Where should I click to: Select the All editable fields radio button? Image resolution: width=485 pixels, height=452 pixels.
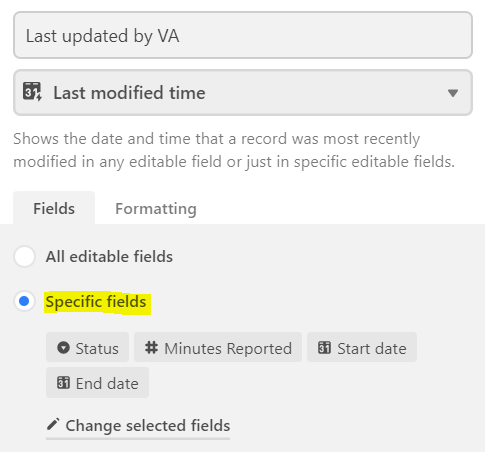coord(24,257)
